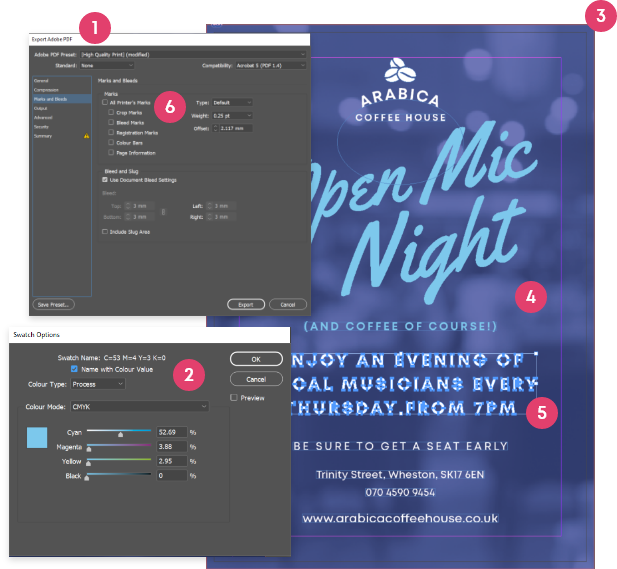Uncheck Use Document Bleed Settings
617x569 pixels.
click(x=105, y=180)
